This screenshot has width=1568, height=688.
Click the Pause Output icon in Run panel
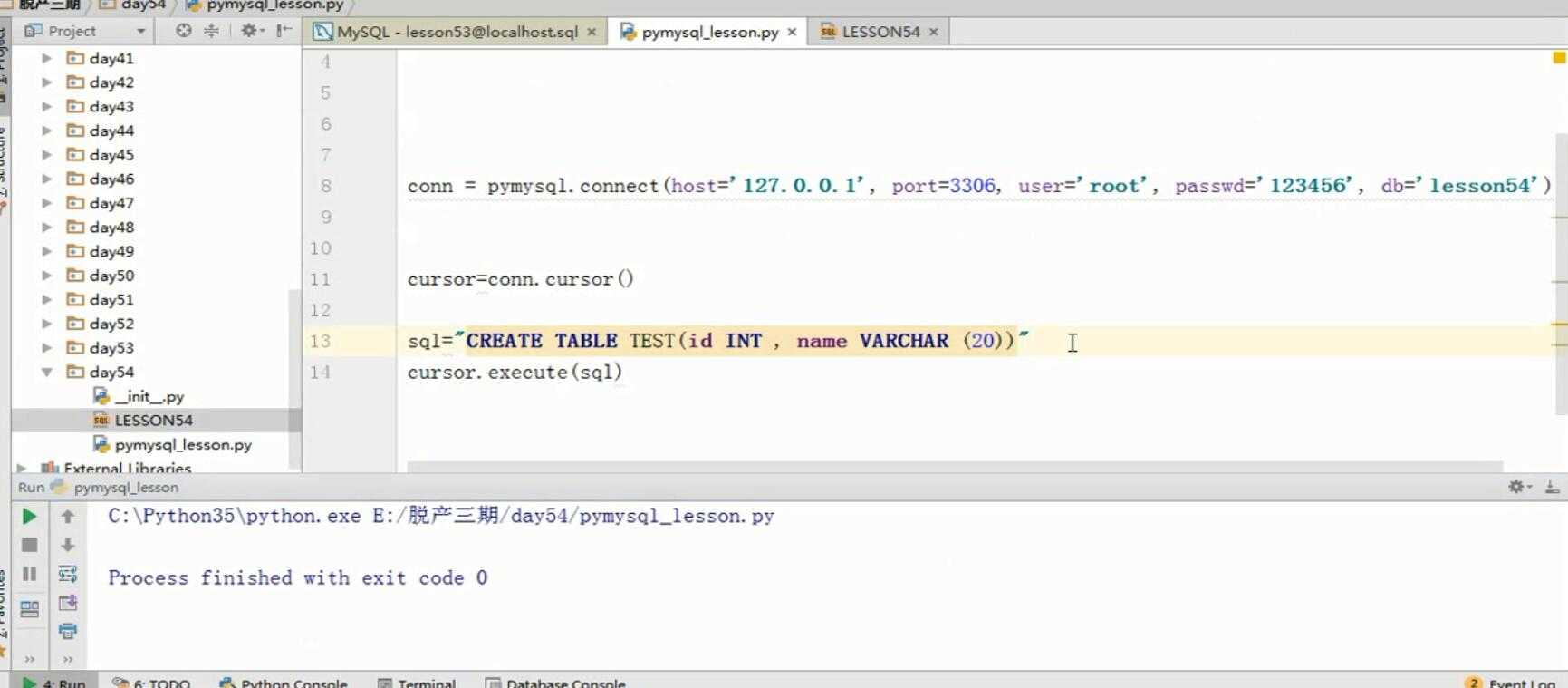(x=29, y=574)
